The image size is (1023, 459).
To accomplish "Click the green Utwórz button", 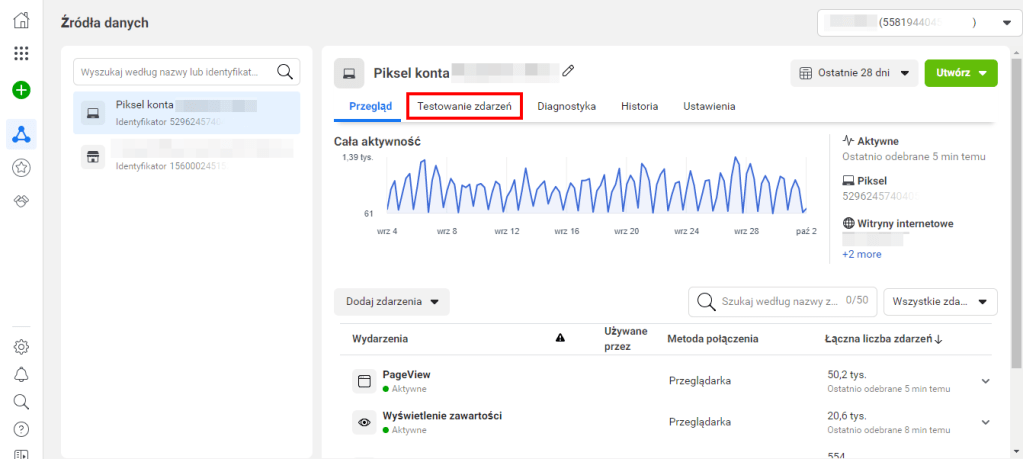I will point(960,73).
